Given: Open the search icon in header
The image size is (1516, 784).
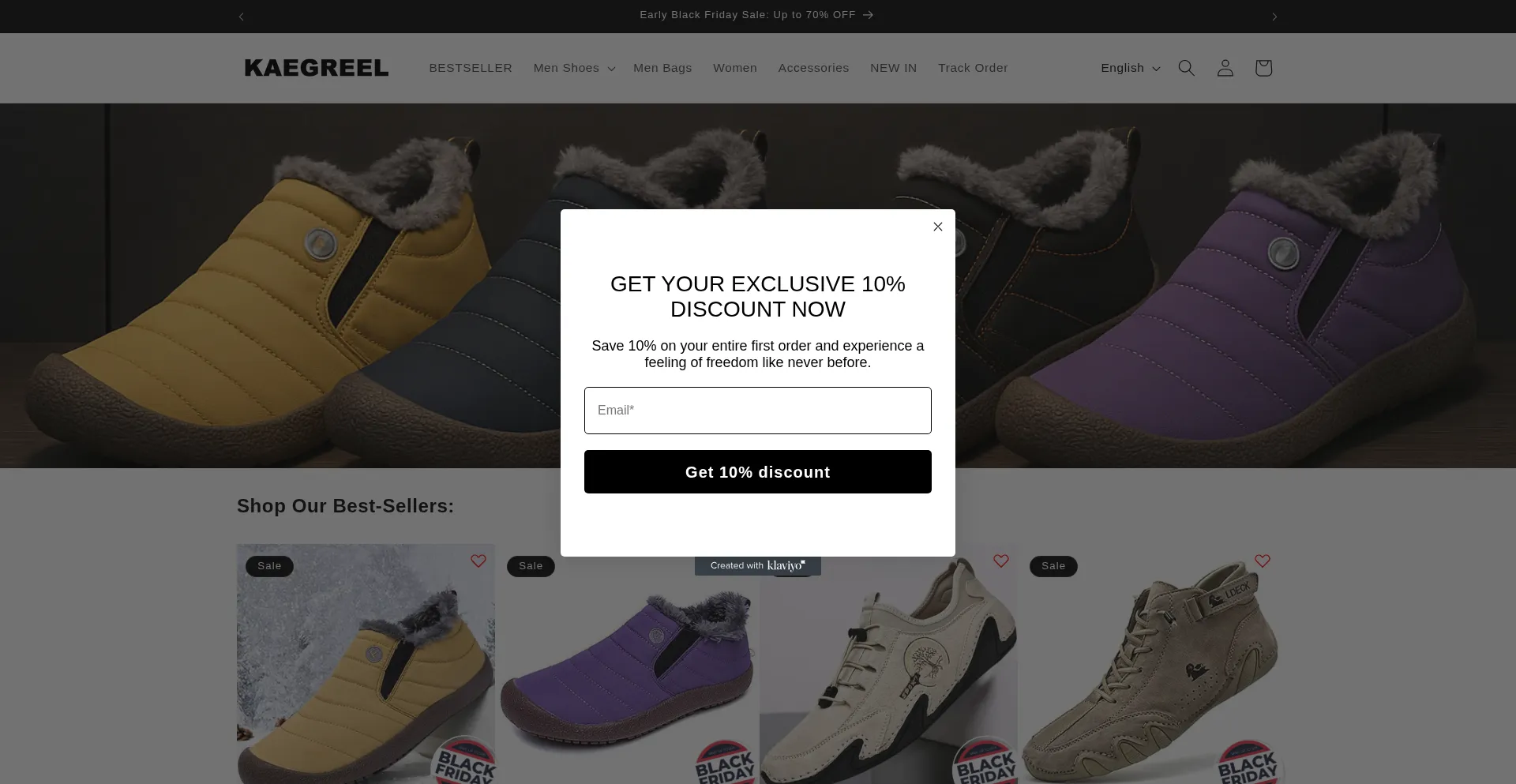Looking at the screenshot, I should point(1186,68).
